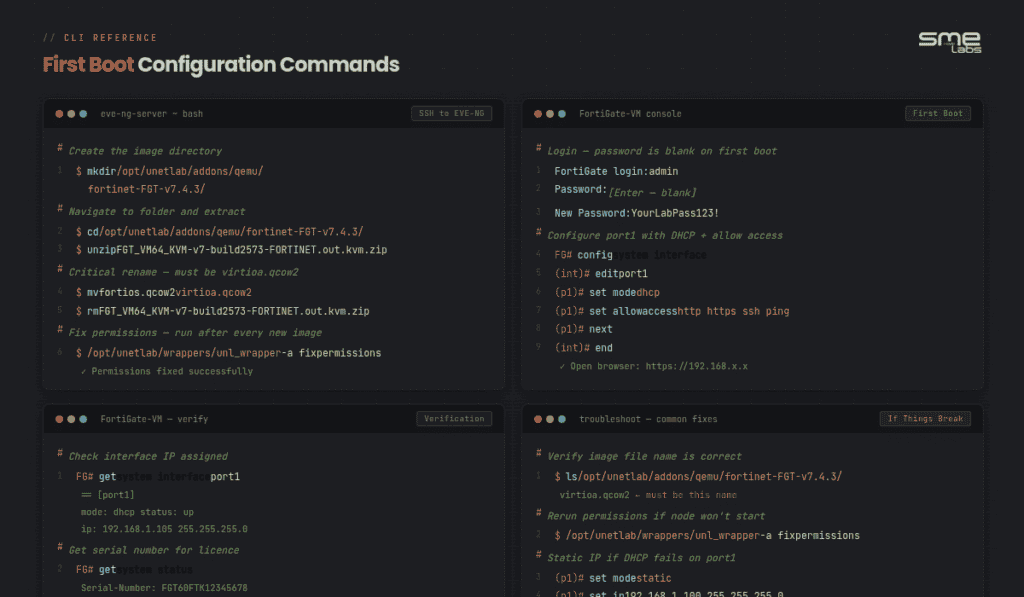The height and width of the screenshot is (597, 1024).
Task: Click blue dot in FortiGate-VM console panel
Action: (x=562, y=114)
